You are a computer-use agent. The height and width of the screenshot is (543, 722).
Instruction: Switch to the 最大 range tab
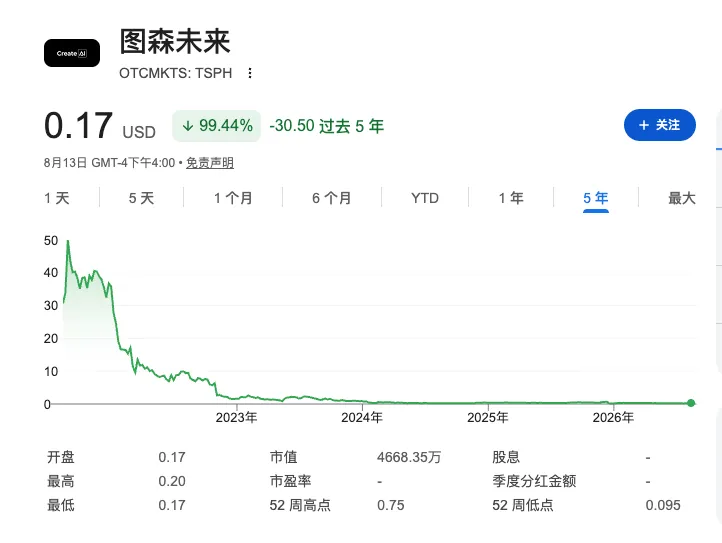click(681, 198)
